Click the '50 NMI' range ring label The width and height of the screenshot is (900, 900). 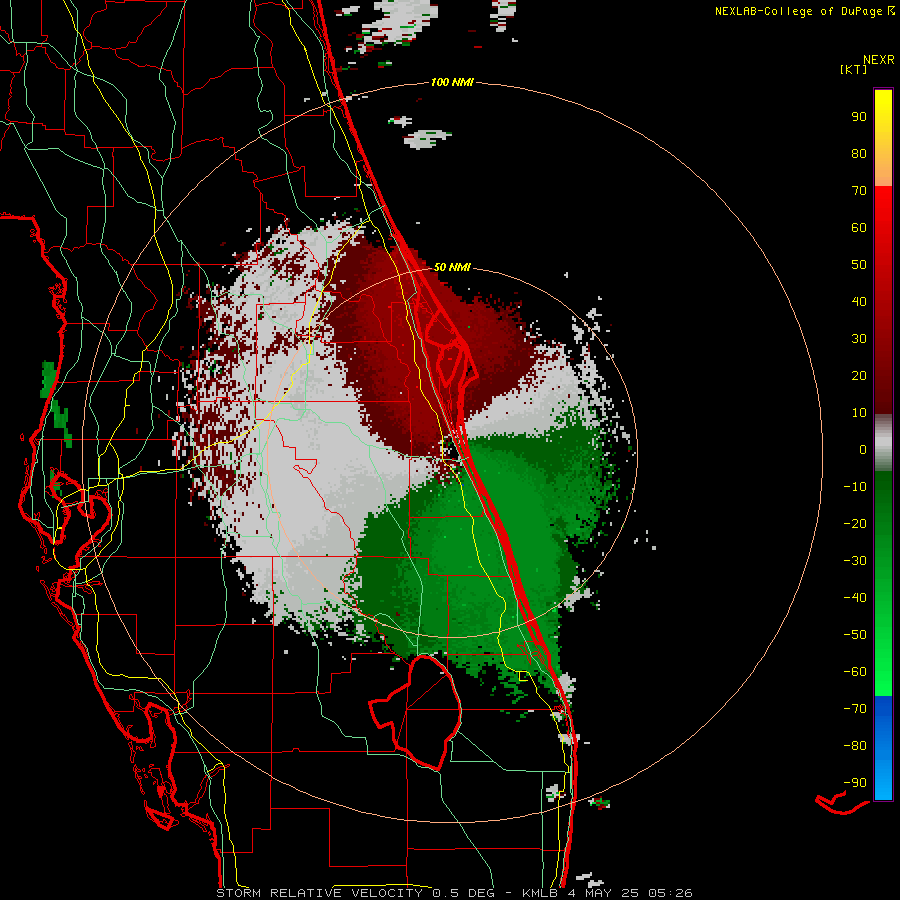click(x=452, y=267)
